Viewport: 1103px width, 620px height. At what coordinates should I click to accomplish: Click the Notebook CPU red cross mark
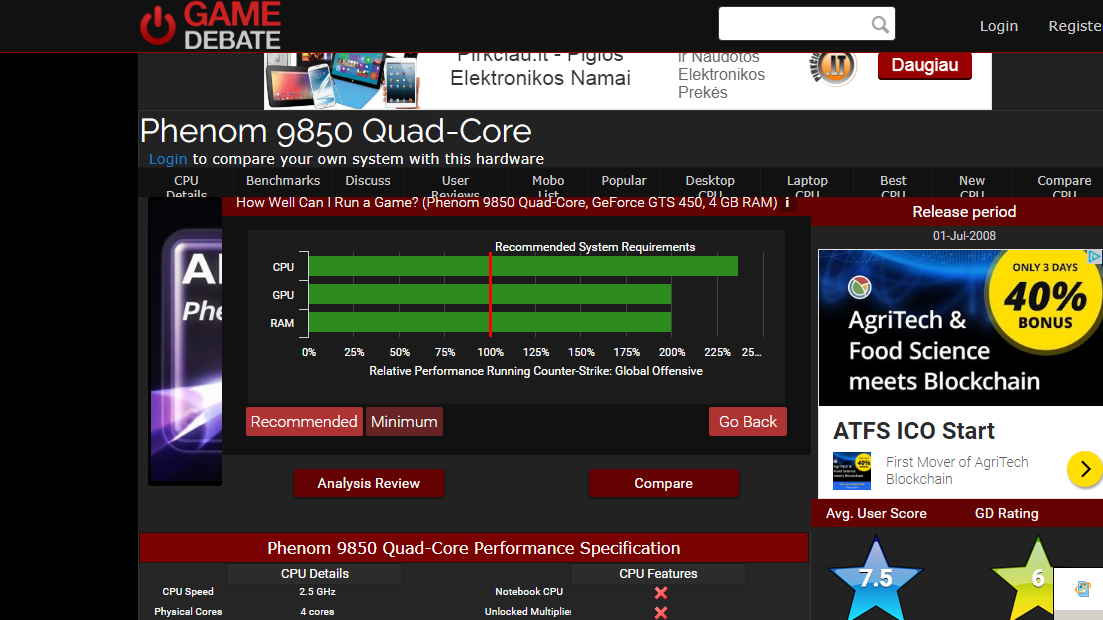point(661,593)
